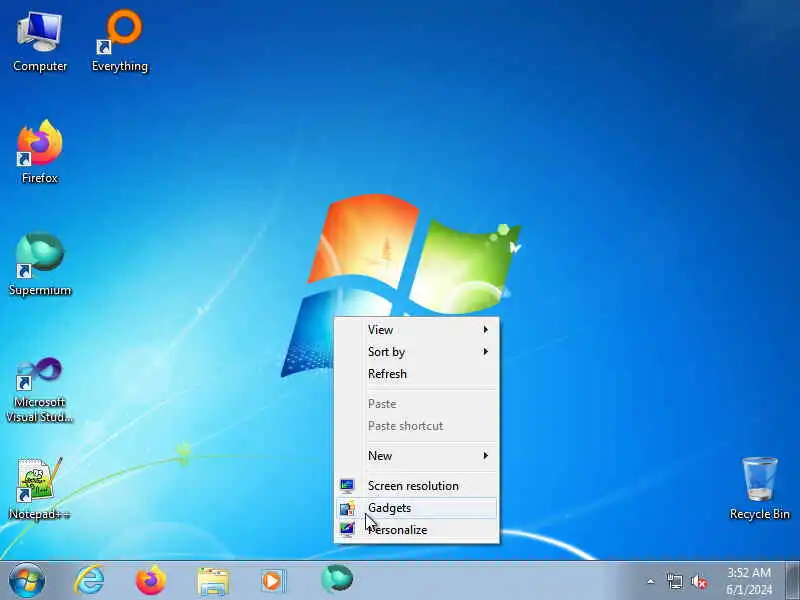Launch Firefox from the taskbar
800x600 pixels.
[x=151, y=581]
